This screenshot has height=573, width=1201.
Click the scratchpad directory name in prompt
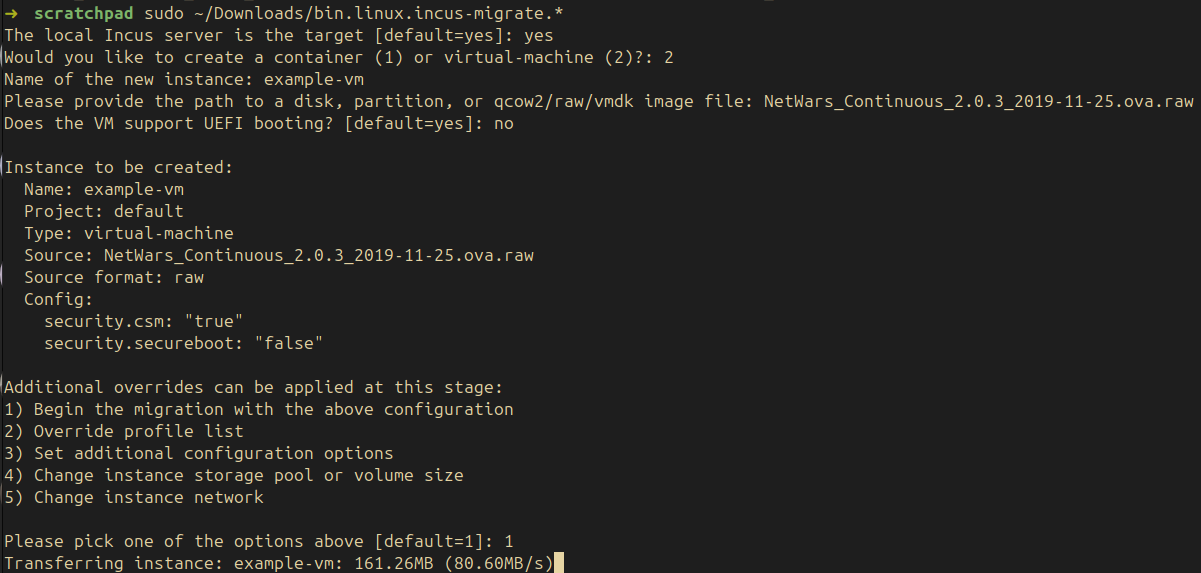[78, 14]
